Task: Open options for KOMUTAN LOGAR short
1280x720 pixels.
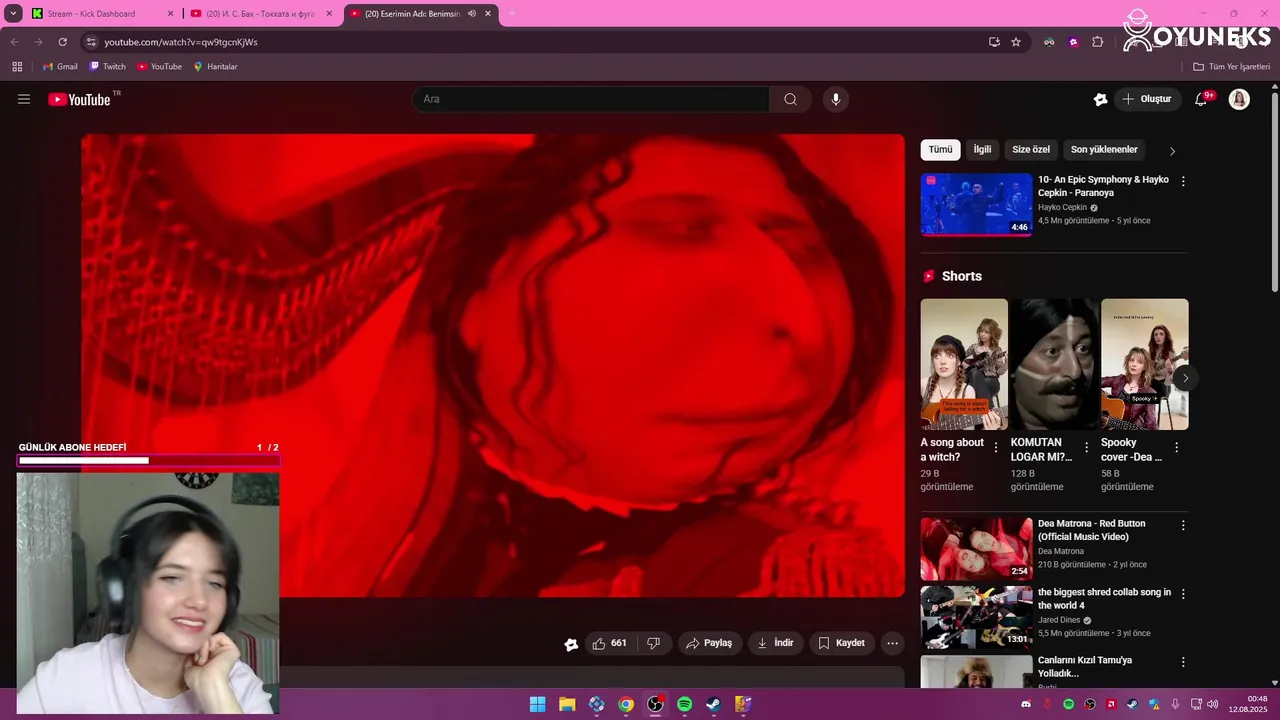Action: coord(1086,447)
